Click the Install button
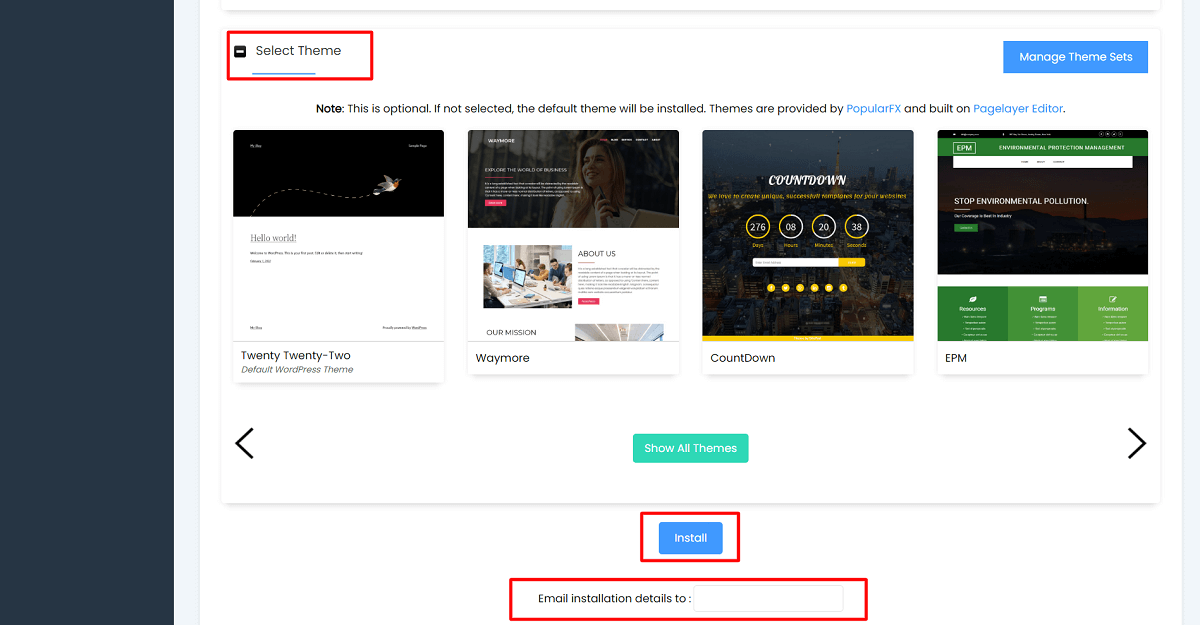The height and width of the screenshot is (625, 1200). pyautogui.click(x=690, y=537)
